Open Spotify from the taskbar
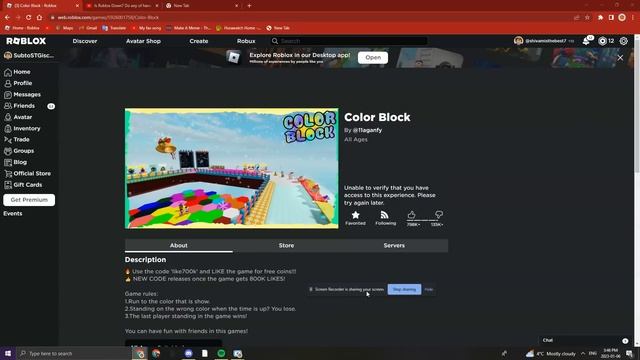The image size is (640, 360). [221, 353]
